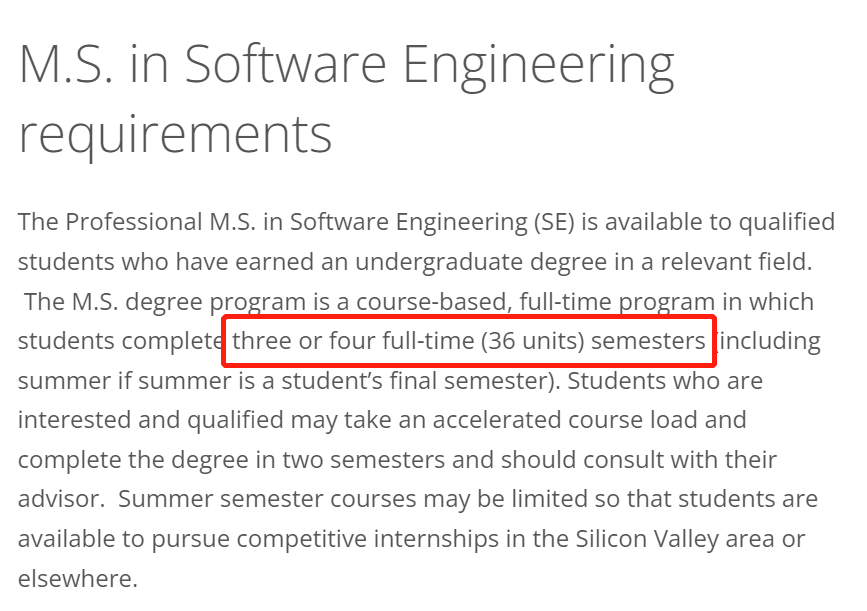
Task: Click the words "relevant field"
Action: (737, 262)
